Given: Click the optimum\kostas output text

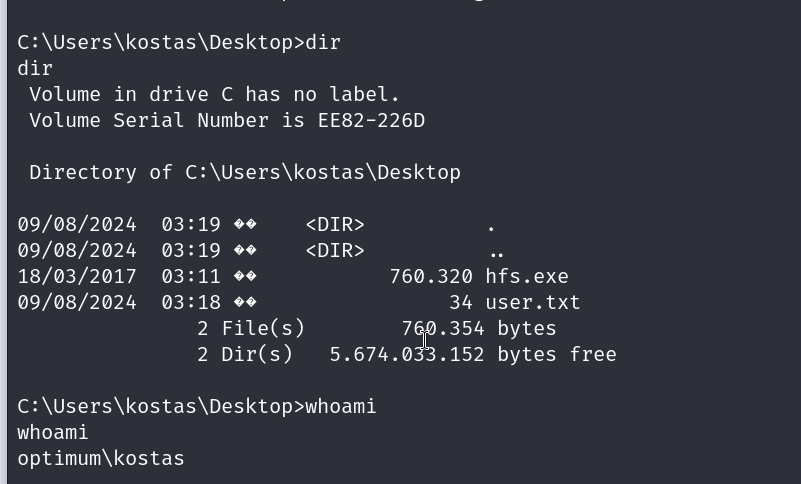Looking at the screenshot, I should 101,459.
